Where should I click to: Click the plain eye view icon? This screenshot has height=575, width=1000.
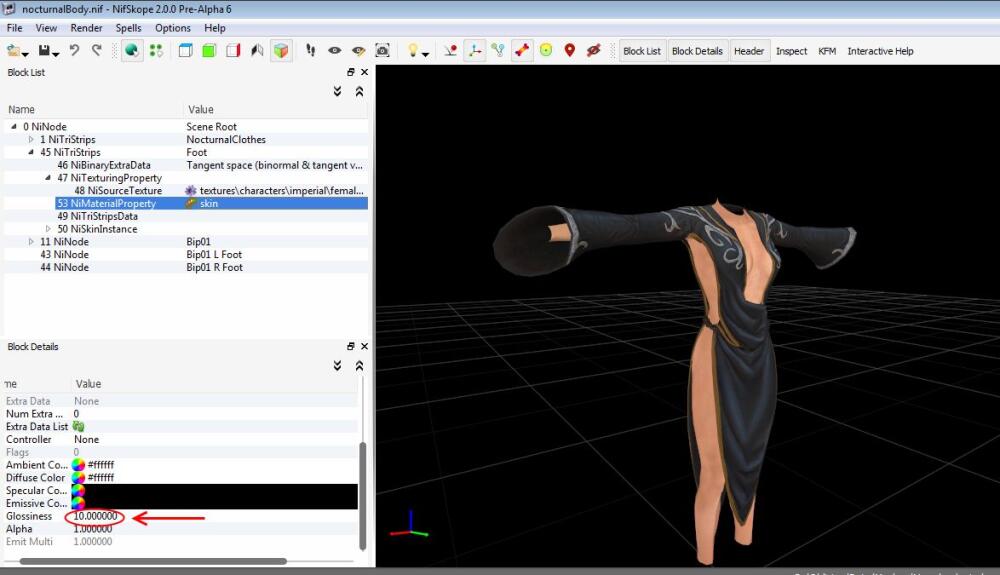[x=334, y=50]
